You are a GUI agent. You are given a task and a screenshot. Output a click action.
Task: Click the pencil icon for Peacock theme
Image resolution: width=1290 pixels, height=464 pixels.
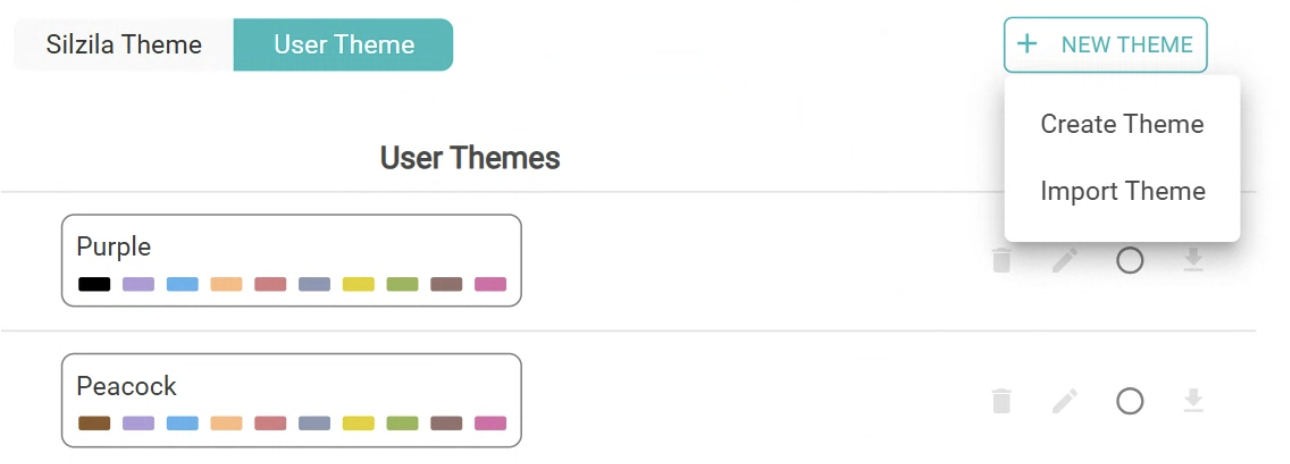(x=1065, y=401)
